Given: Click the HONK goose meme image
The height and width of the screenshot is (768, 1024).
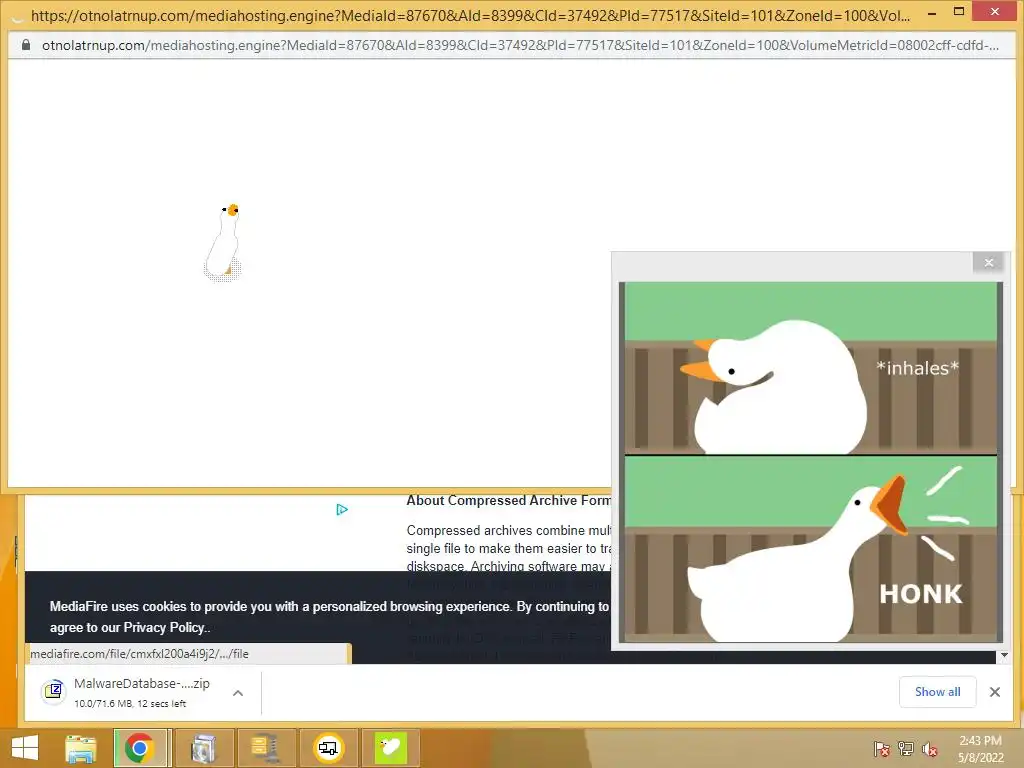Looking at the screenshot, I should 810,462.
